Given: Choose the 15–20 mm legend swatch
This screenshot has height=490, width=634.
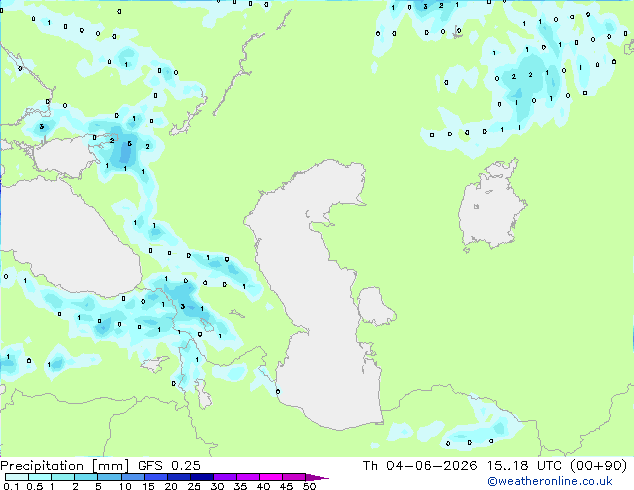Looking at the screenshot, I should pos(156,477).
